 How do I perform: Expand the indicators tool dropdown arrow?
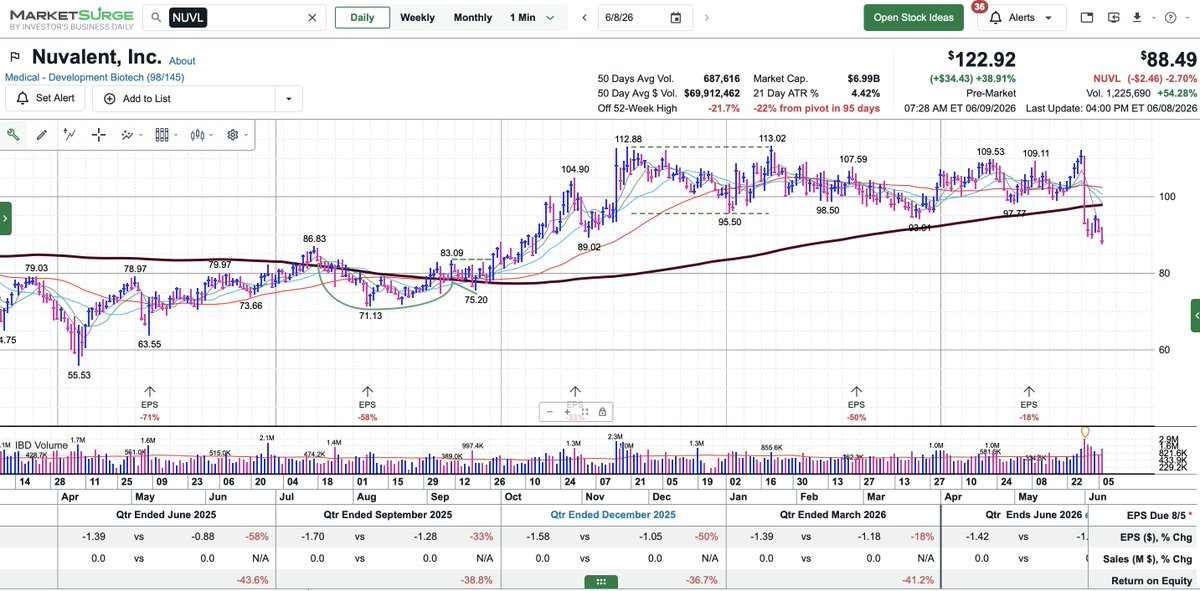(x=140, y=135)
